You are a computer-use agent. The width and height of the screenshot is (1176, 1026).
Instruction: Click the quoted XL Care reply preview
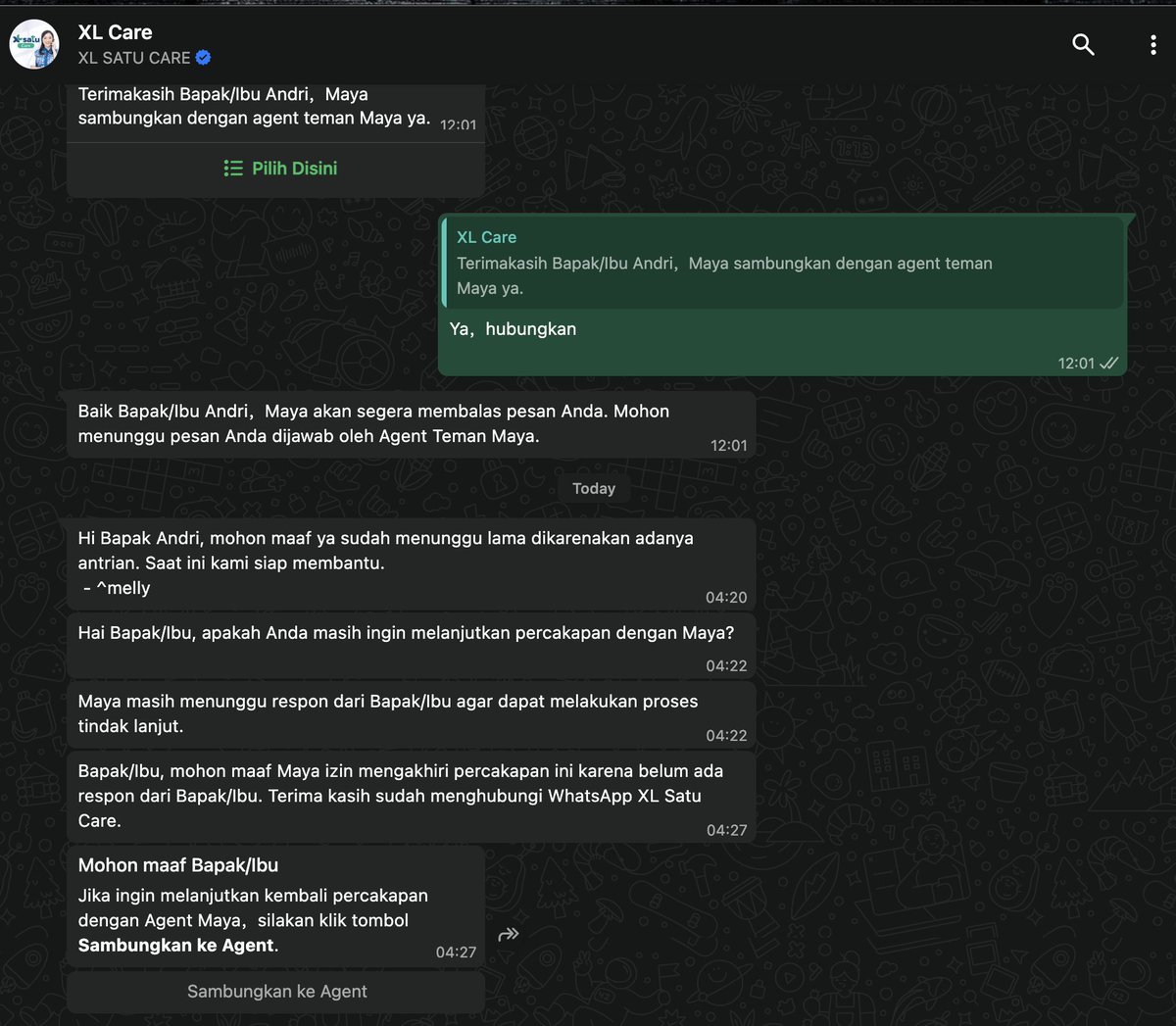coord(782,264)
